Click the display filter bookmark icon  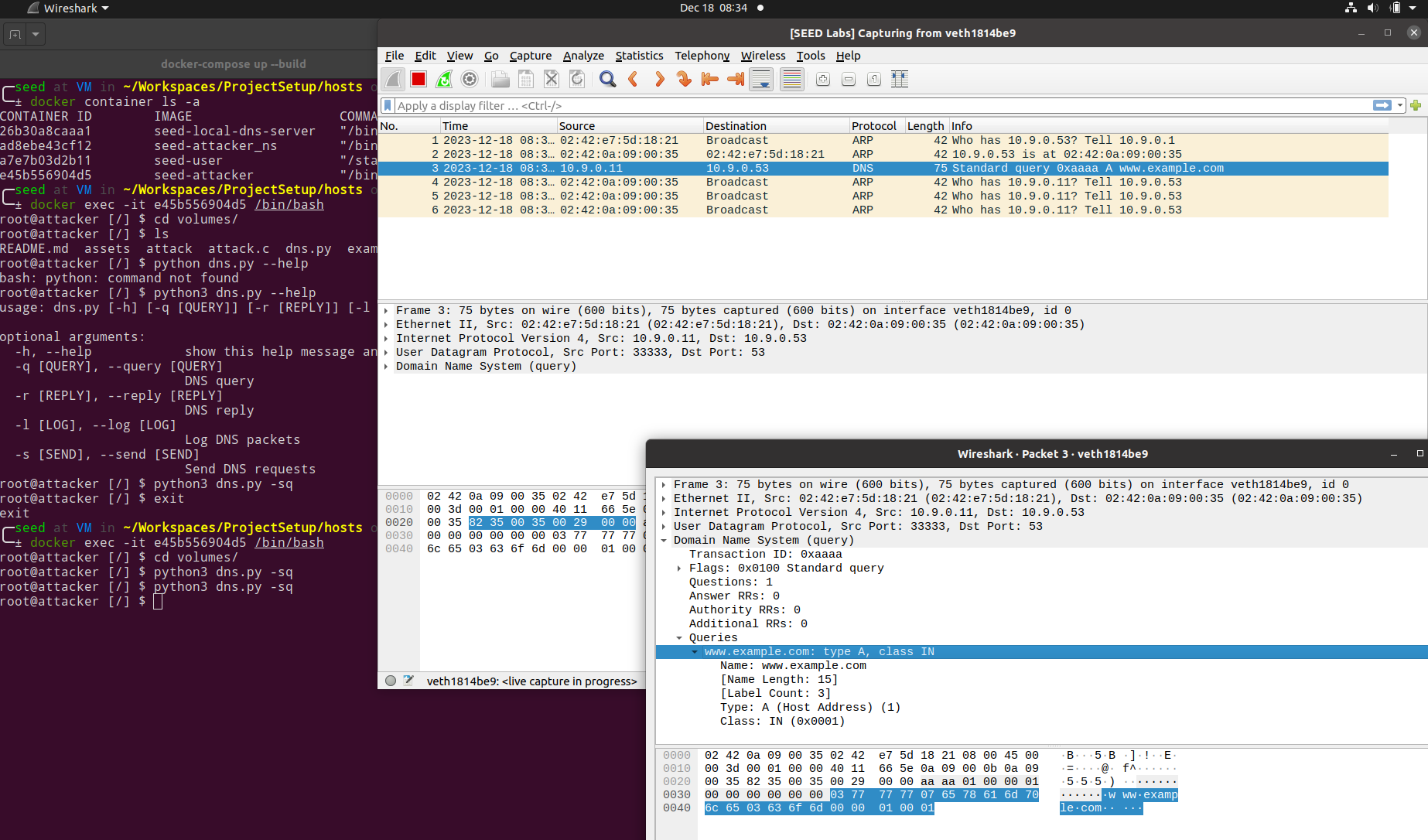tap(389, 105)
